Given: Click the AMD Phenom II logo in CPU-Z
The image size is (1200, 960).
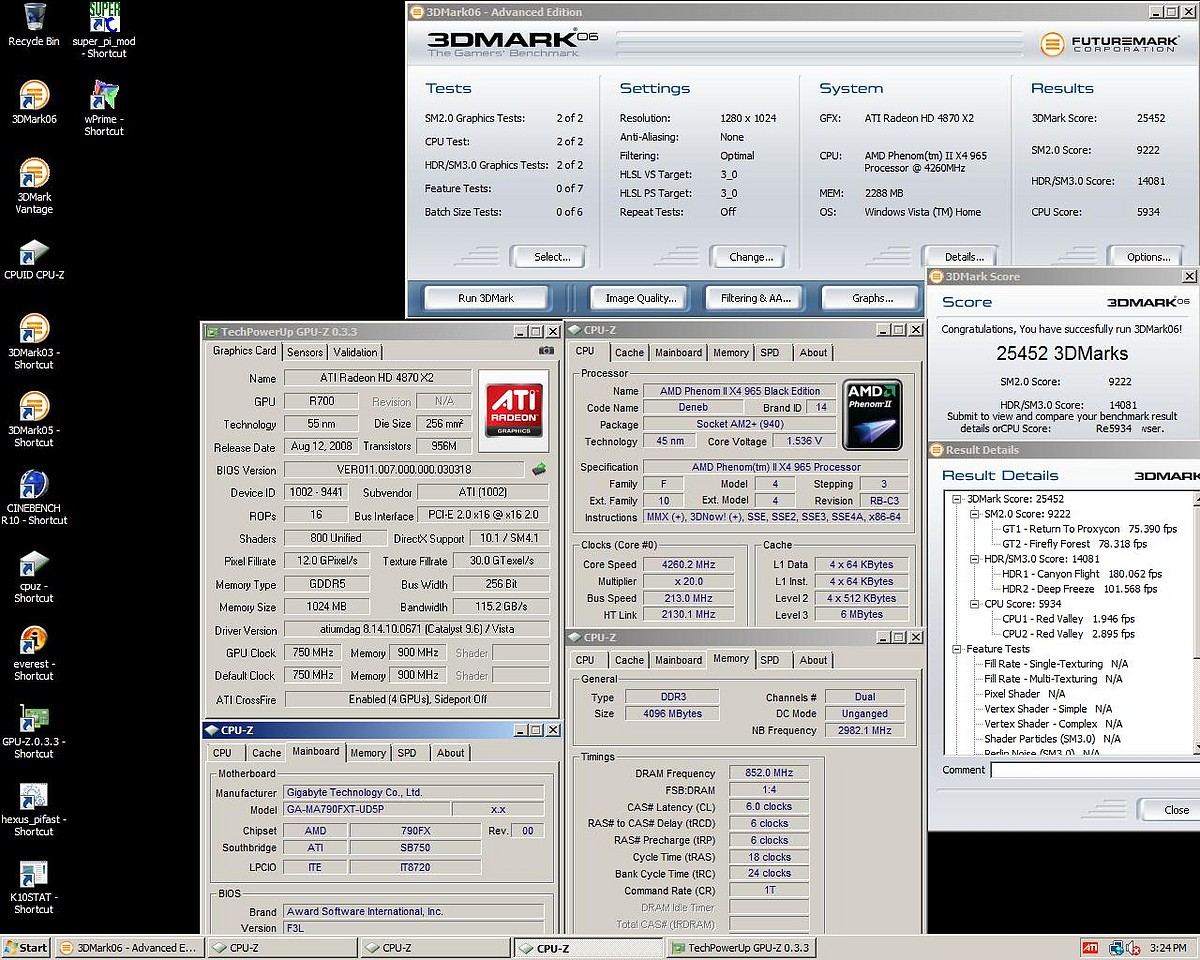Looking at the screenshot, I should coord(873,413).
